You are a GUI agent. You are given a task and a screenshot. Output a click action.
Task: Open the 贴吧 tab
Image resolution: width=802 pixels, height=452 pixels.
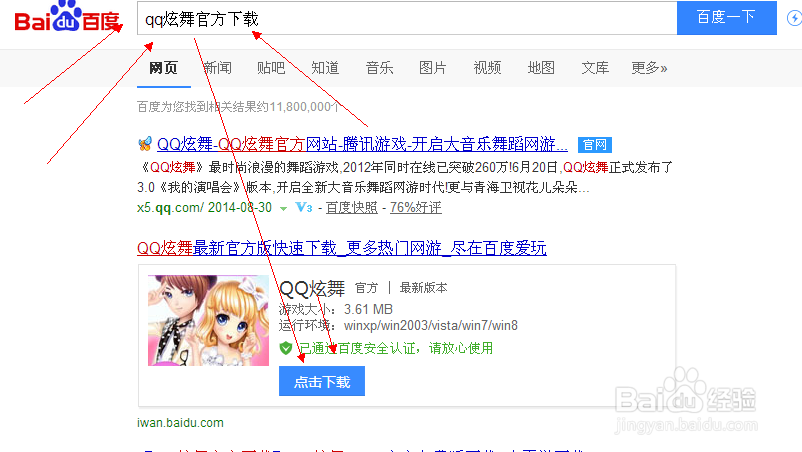pyautogui.click(x=271, y=68)
